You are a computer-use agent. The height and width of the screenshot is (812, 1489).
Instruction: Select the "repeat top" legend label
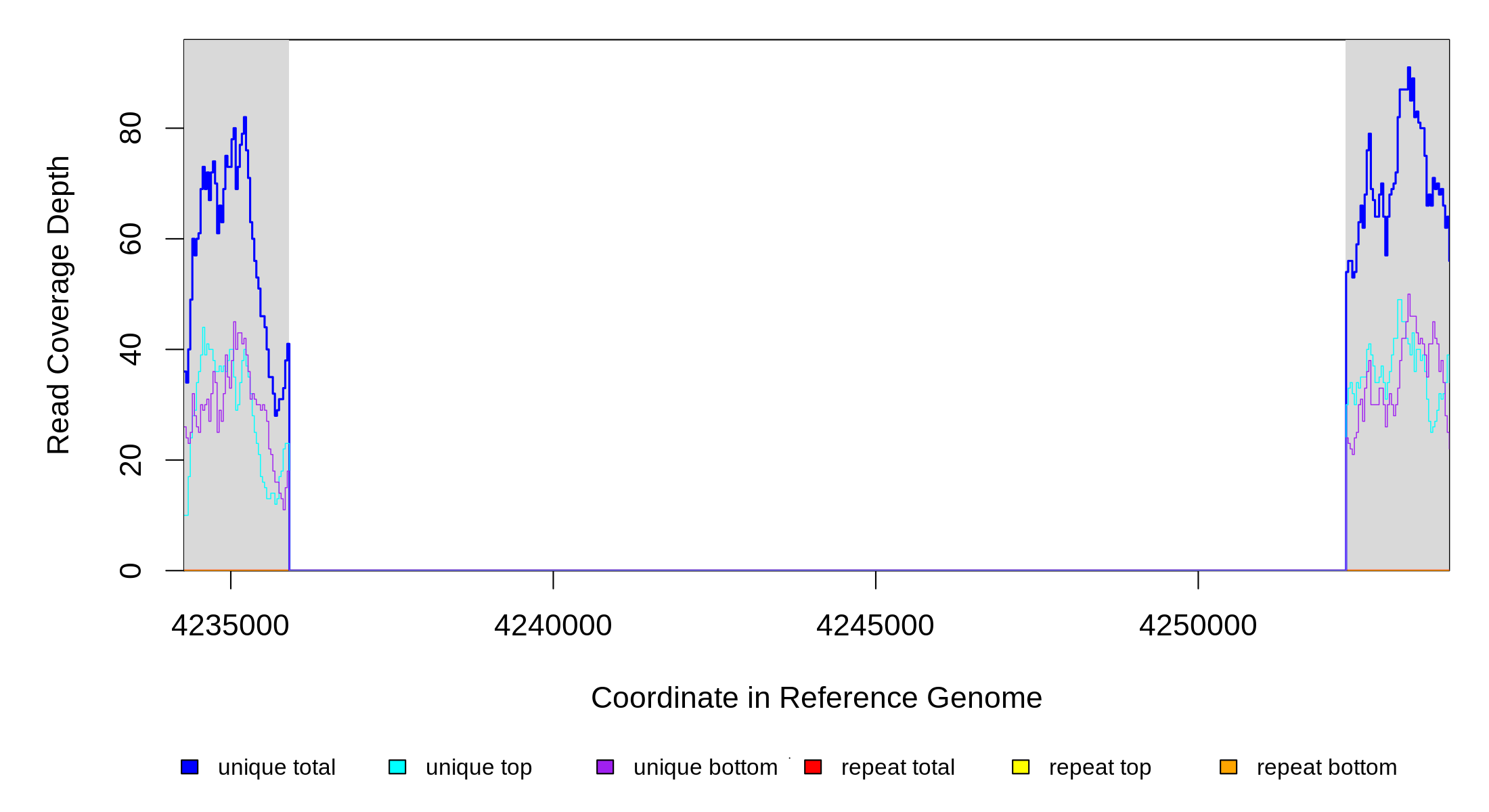(x=1100, y=767)
